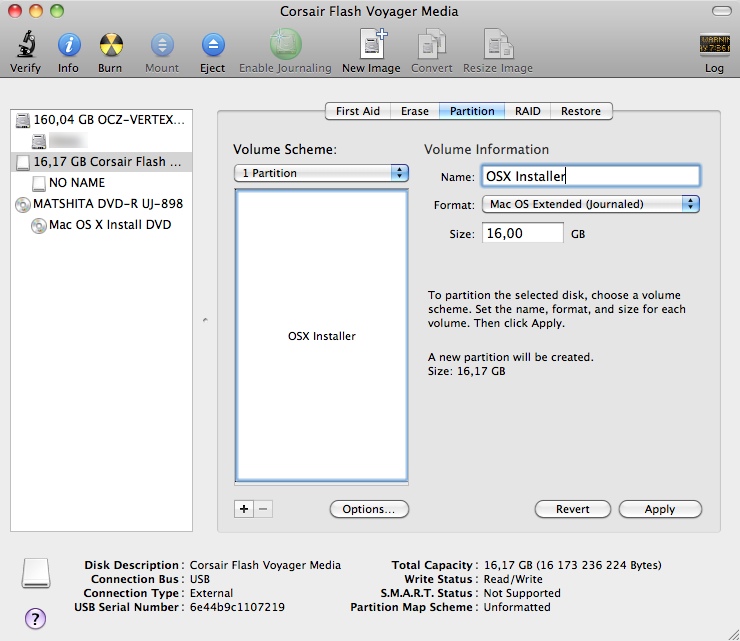Click the Connection Bus value USB
Image resolution: width=740 pixels, height=641 pixels.
[x=200, y=579]
